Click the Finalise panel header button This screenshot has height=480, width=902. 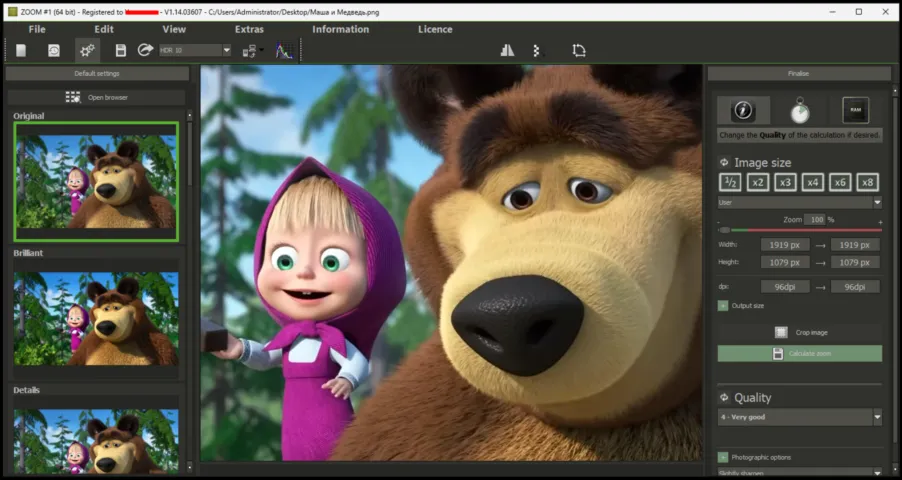798,73
